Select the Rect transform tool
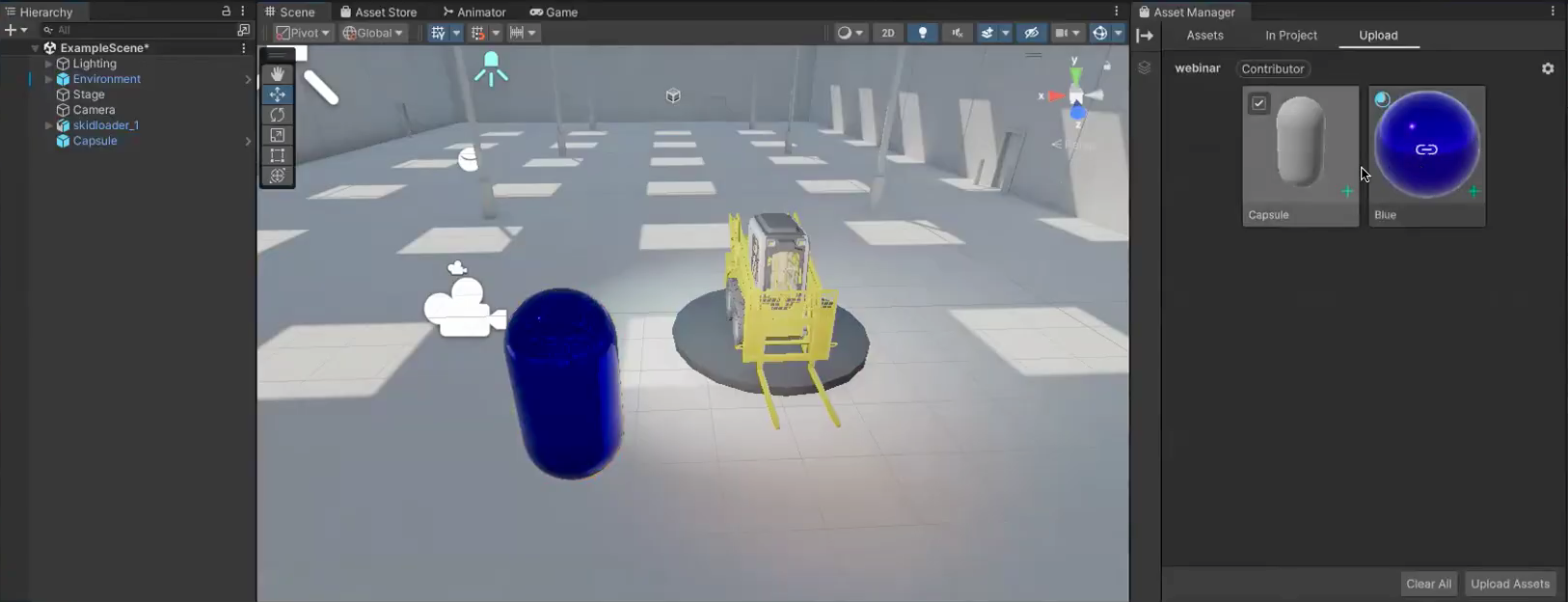Image resolution: width=1568 pixels, height=602 pixels. click(278, 154)
